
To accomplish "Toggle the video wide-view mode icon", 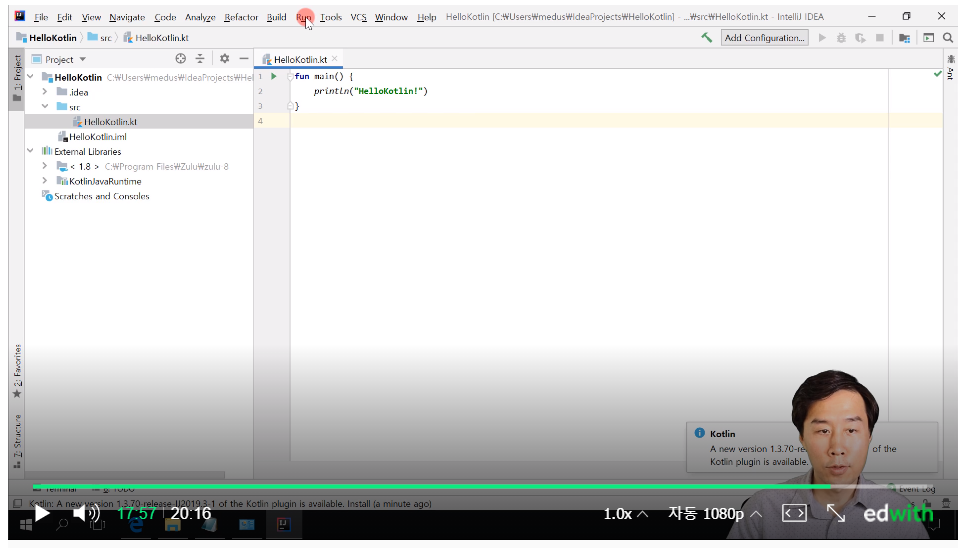I will click(x=794, y=513).
